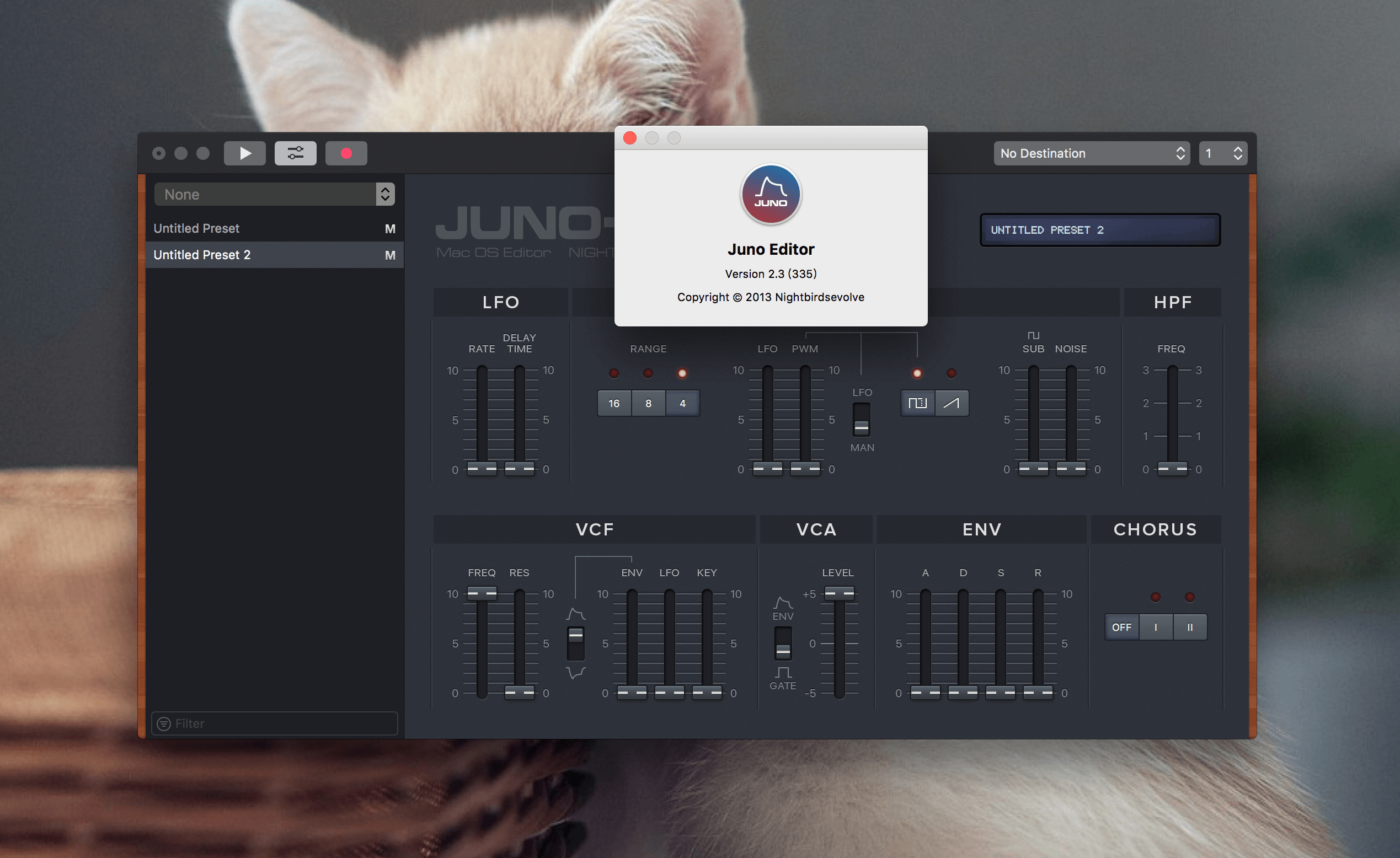1400x858 pixels.
Task: Click into the Filter text field
Action: click(275, 723)
